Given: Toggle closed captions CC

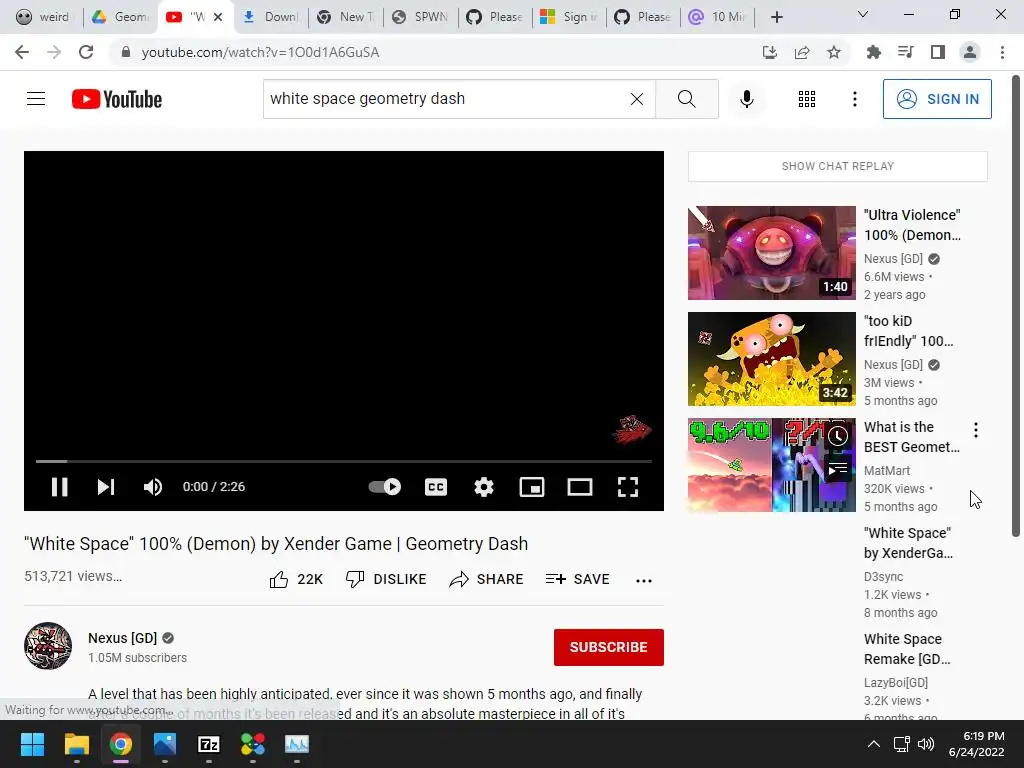Looking at the screenshot, I should click(436, 487).
